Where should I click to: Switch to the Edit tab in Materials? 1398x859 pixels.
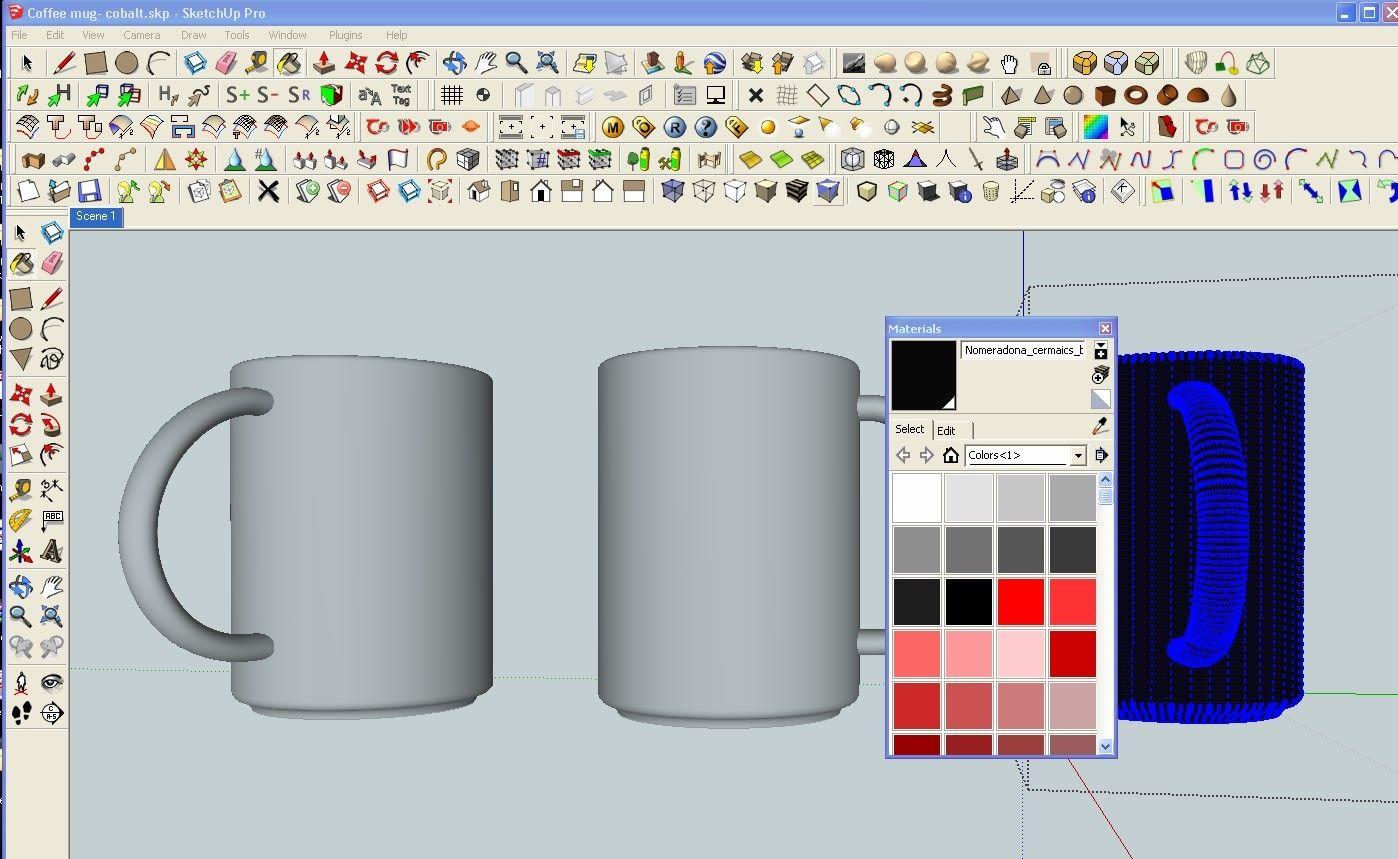pyautogui.click(x=946, y=431)
